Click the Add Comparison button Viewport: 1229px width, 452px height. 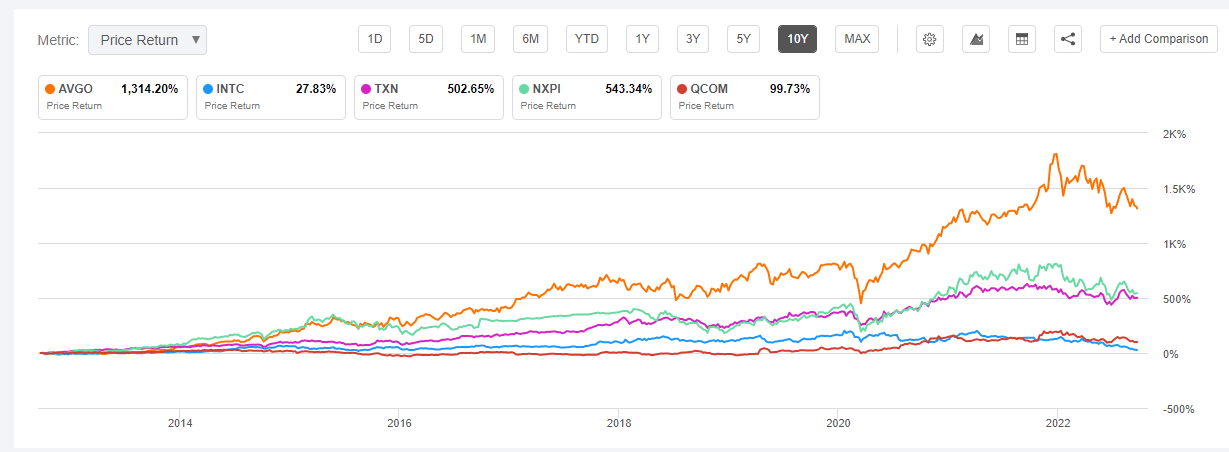[1159, 39]
